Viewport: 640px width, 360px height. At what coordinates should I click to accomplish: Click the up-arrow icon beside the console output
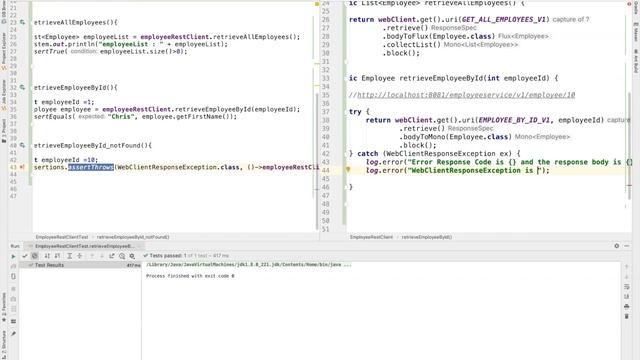click(627, 267)
